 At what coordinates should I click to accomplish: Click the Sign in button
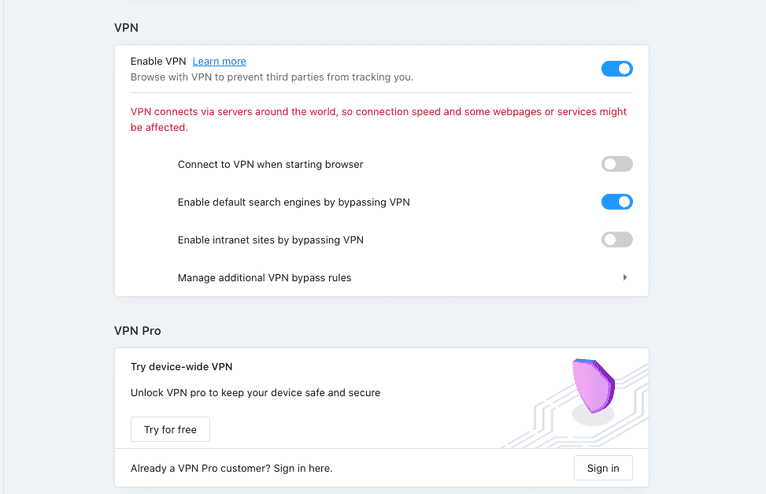point(603,468)
